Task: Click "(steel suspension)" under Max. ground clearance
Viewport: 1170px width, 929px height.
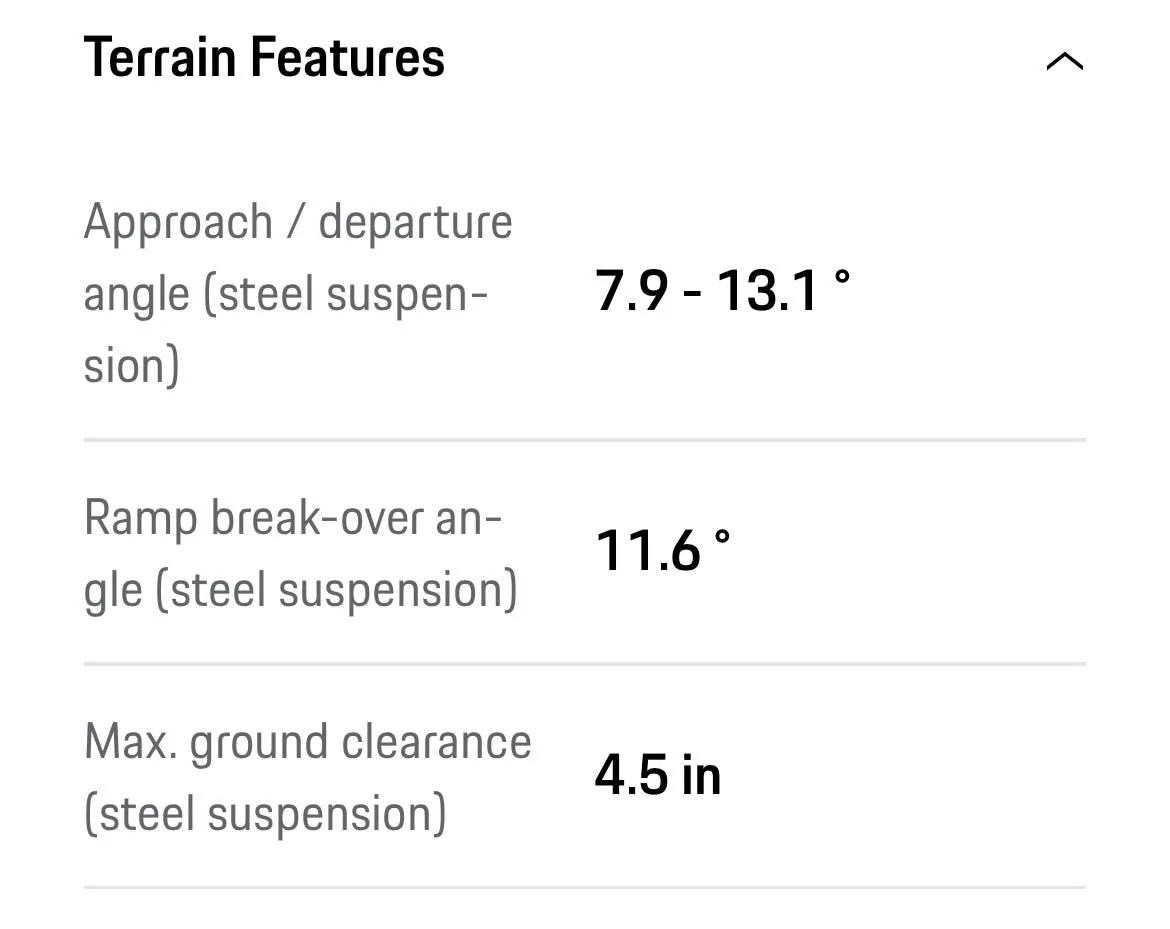Action: 265,813
